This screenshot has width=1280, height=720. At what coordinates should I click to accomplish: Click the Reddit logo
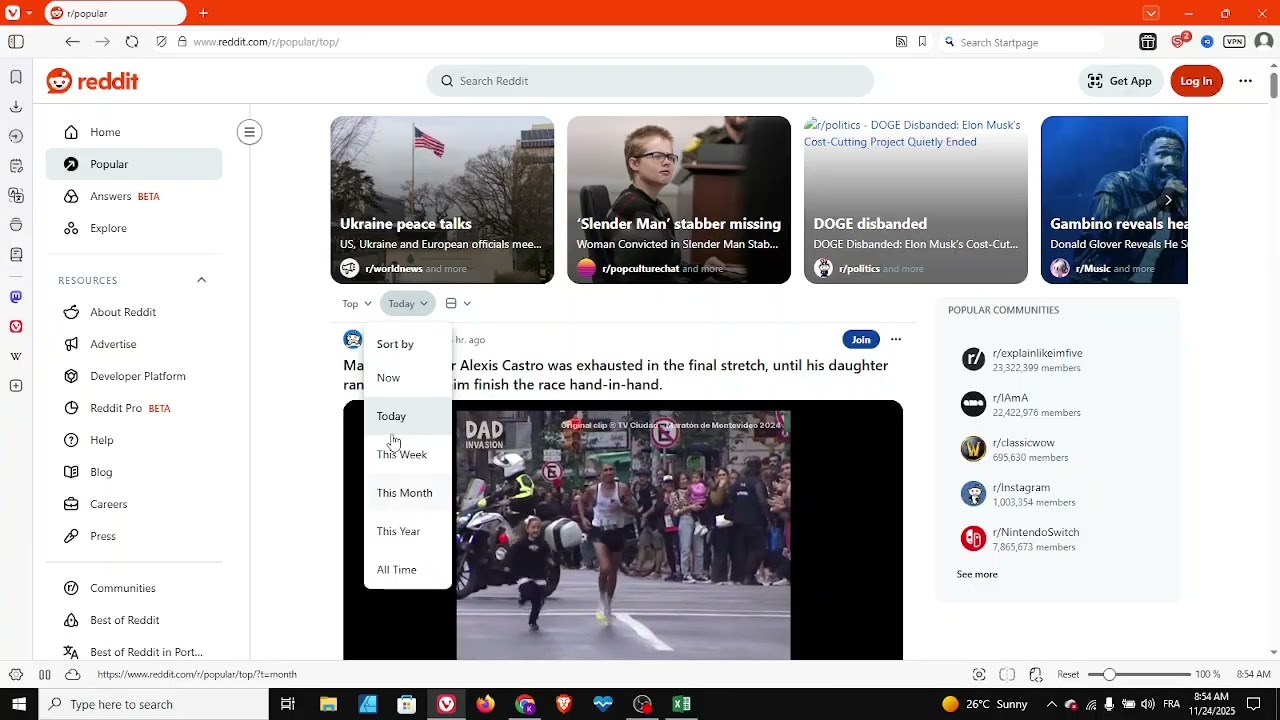(x=93, y=81)
